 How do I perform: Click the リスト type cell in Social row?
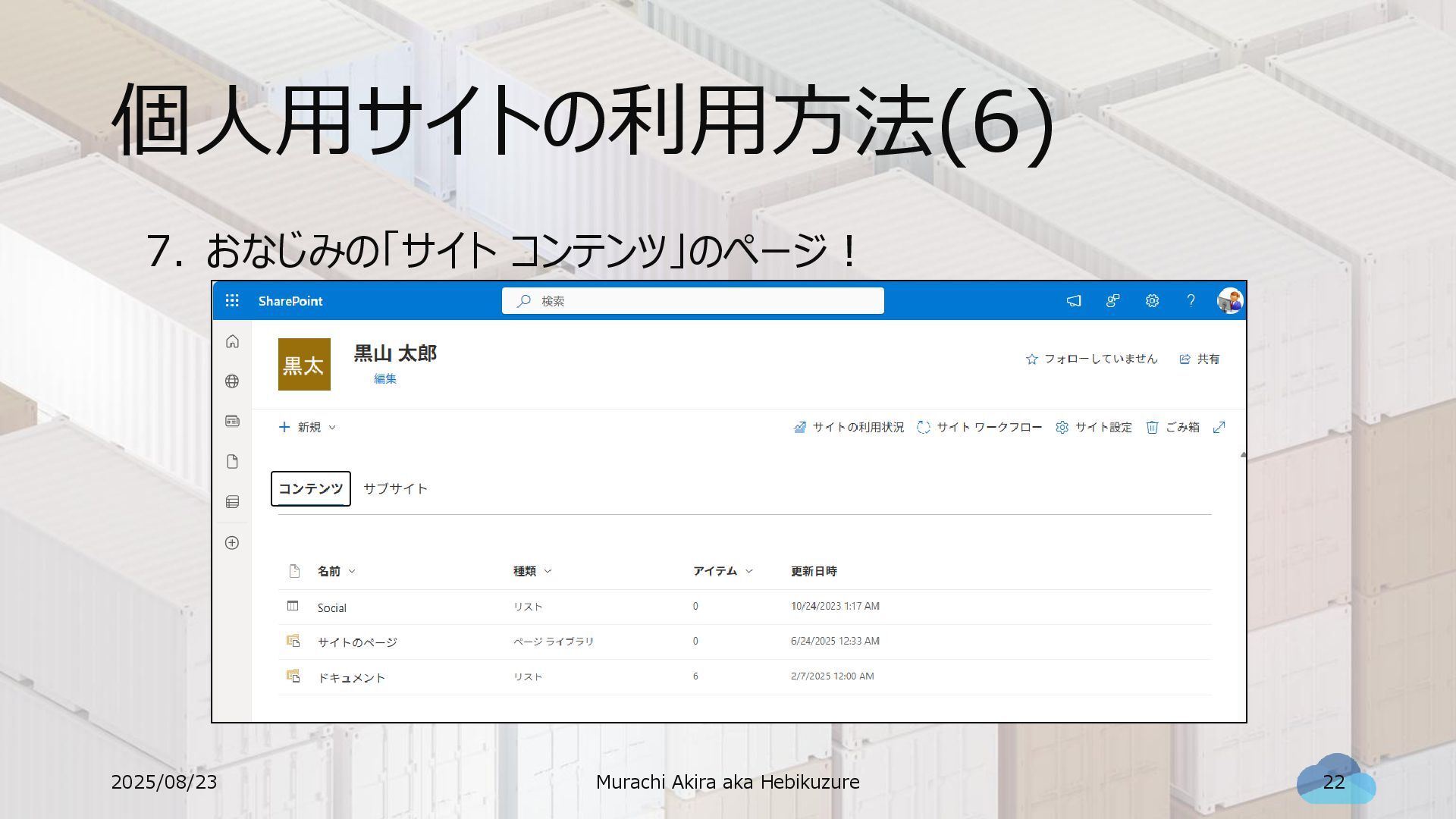coord(528,607)
